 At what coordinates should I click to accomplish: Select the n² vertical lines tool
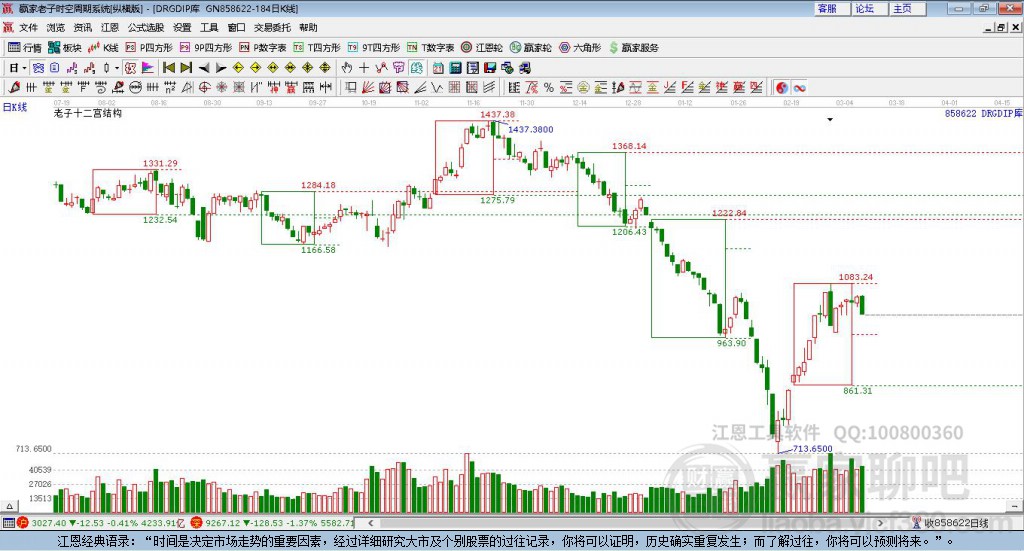coord(170,87)
